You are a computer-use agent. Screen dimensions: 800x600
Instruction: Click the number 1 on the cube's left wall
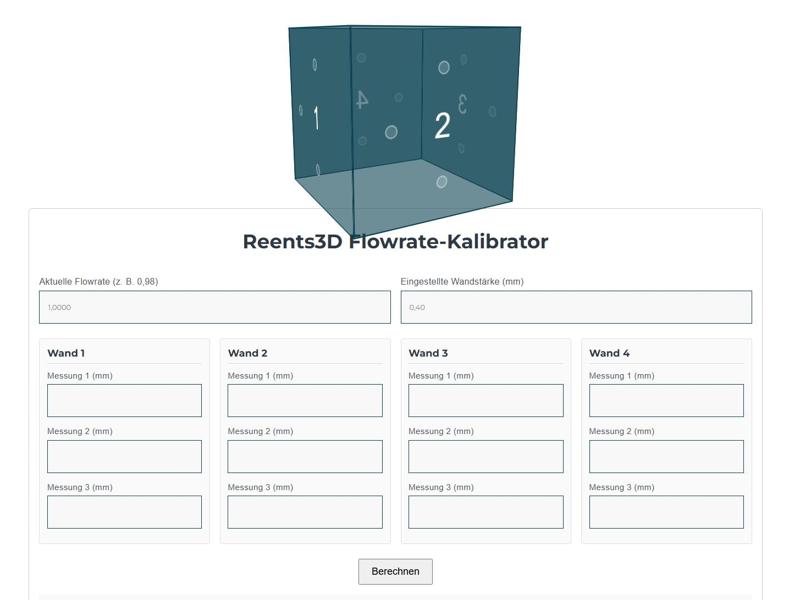point(316,118)
